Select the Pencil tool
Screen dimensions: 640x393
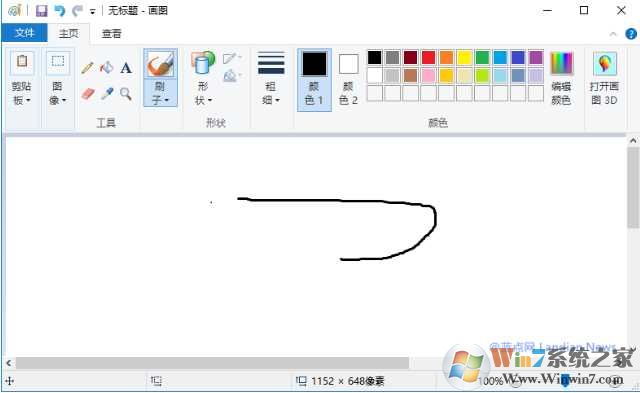88,68
